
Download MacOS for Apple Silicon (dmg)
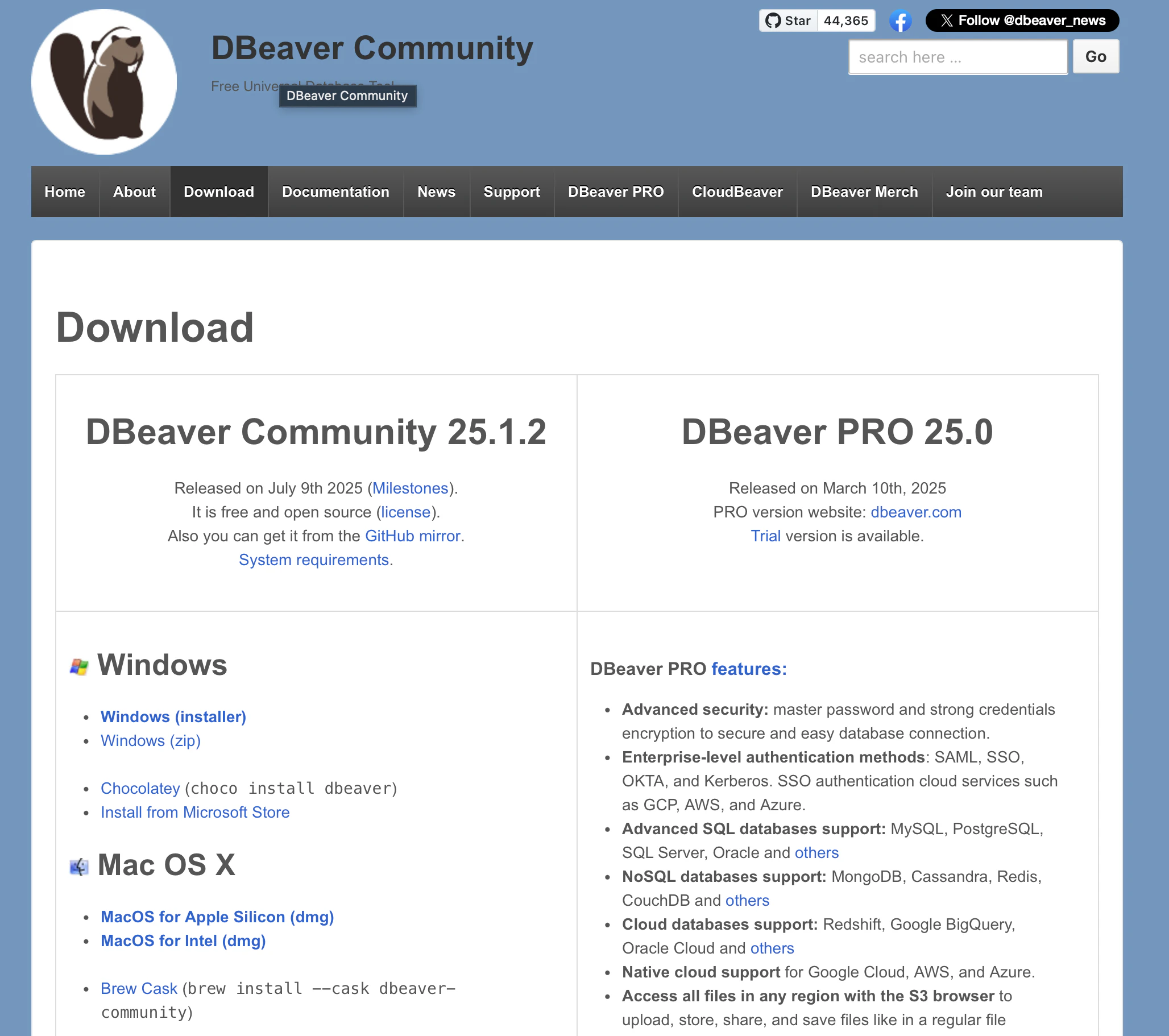coord(217,917)
